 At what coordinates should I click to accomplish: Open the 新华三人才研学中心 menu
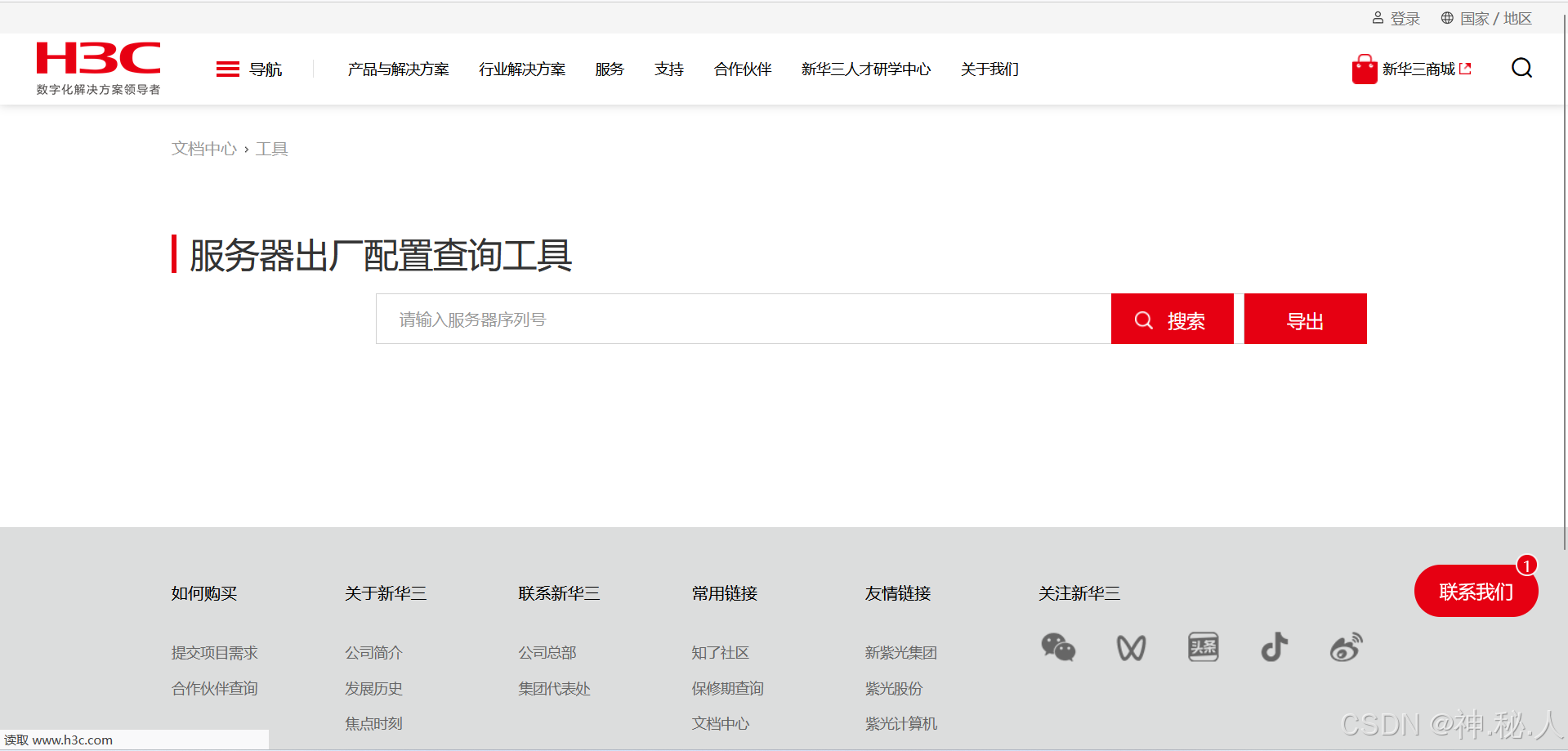coord(866,69)
